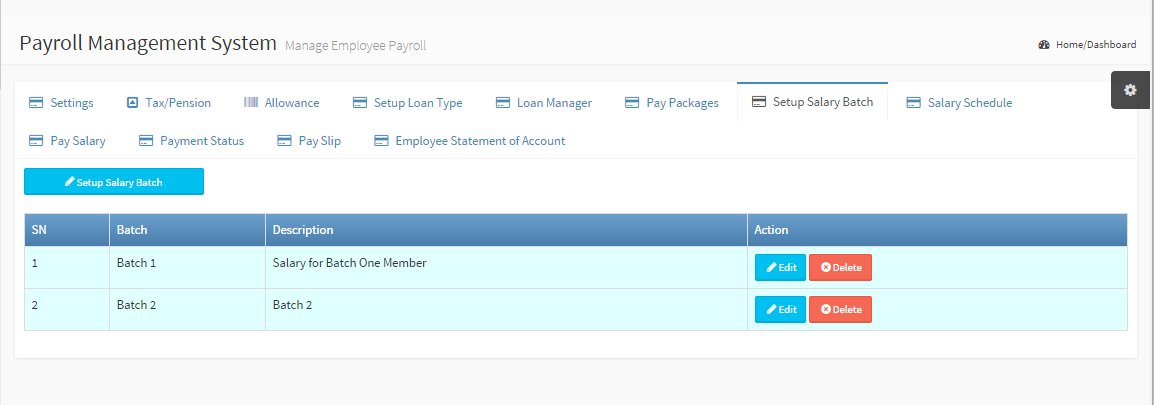Image resolution: width=1154 pixels, height=405 pixels.
Task: Click the barcode icon beside Allowance
Action: click(251, 103)
